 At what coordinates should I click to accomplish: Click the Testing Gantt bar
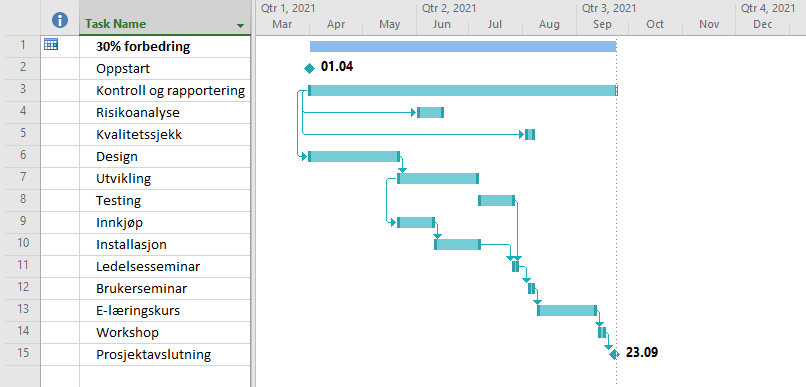click(x=497, y=200)
